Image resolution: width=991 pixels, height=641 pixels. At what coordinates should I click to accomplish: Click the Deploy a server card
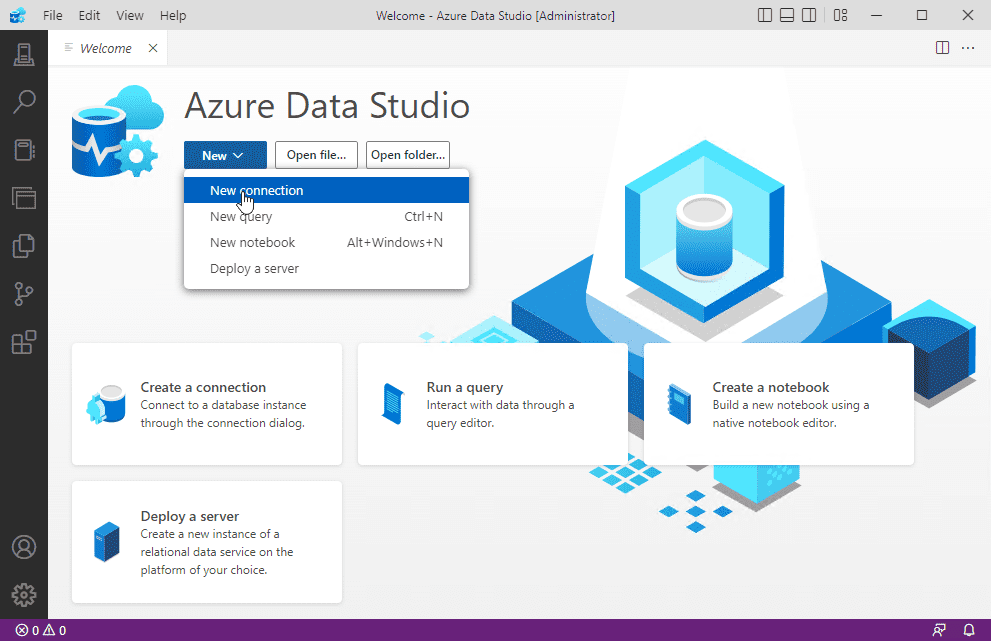207,542
